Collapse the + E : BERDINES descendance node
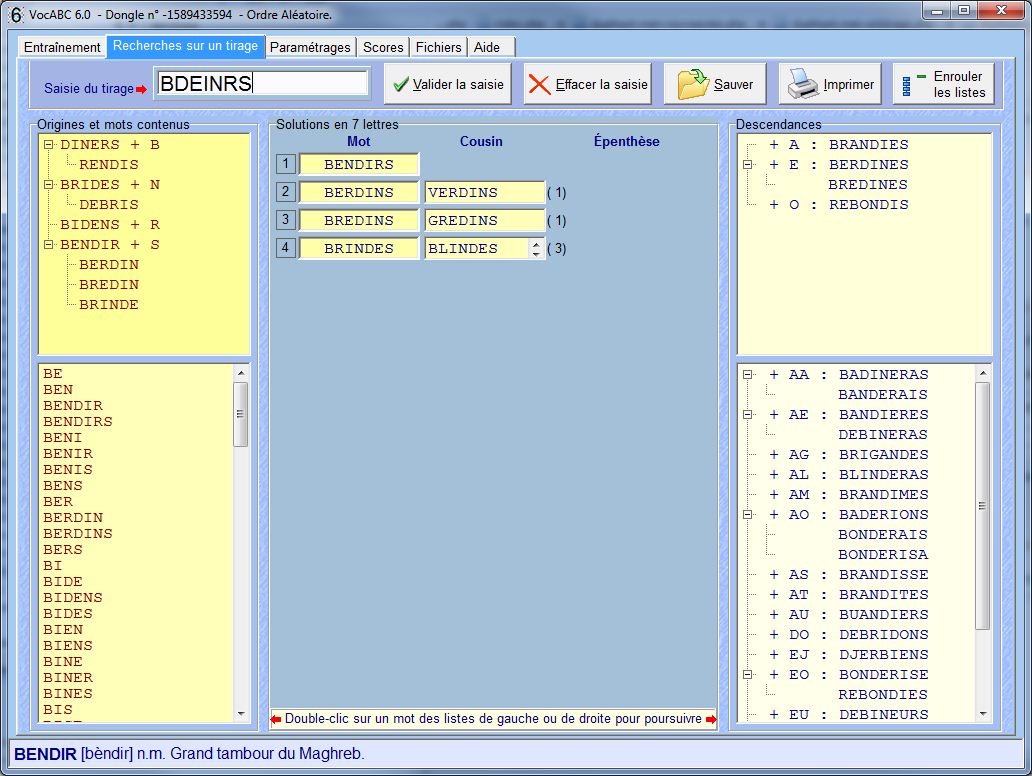Image resolution: width=1032 pixels, height=776 pixels. pyautogui.click(x=748, y=165)
